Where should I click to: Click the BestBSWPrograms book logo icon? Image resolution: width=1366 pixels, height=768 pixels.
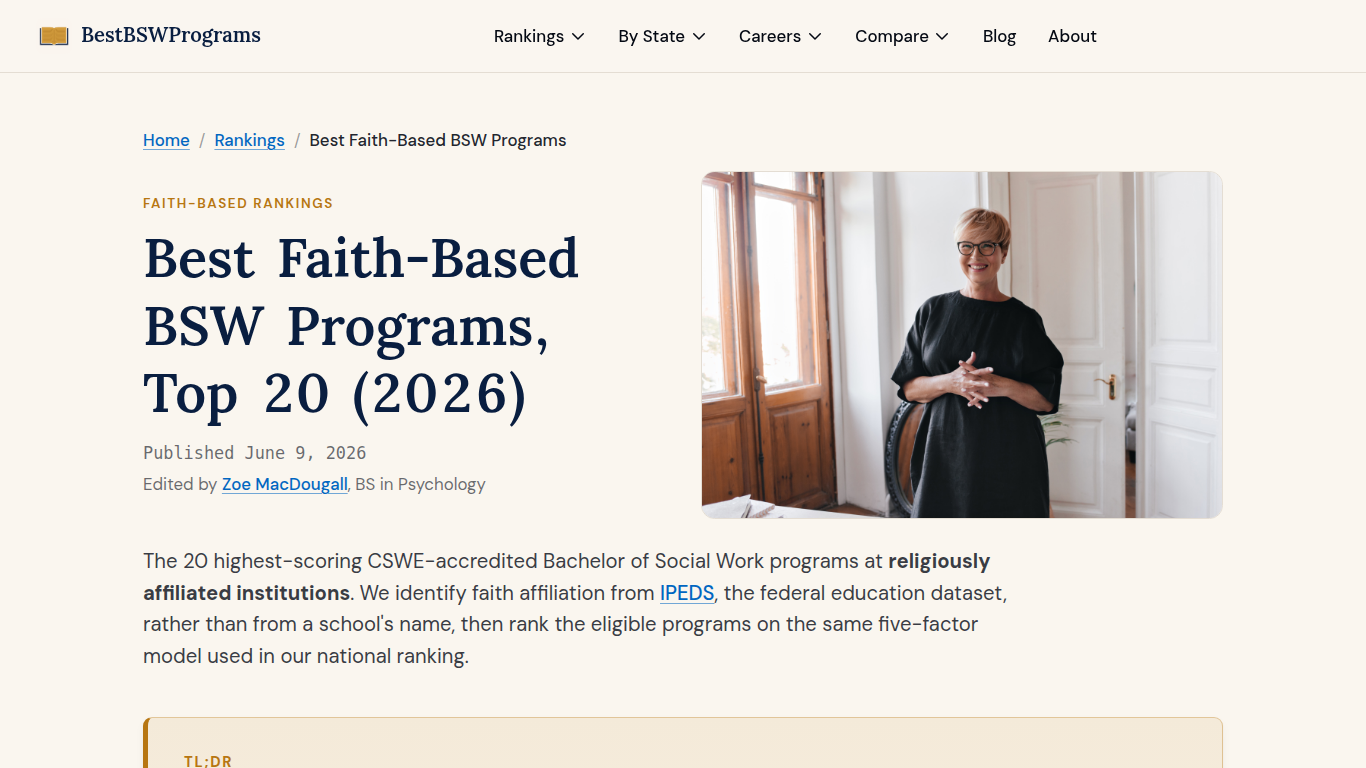(x=54, y=36)
